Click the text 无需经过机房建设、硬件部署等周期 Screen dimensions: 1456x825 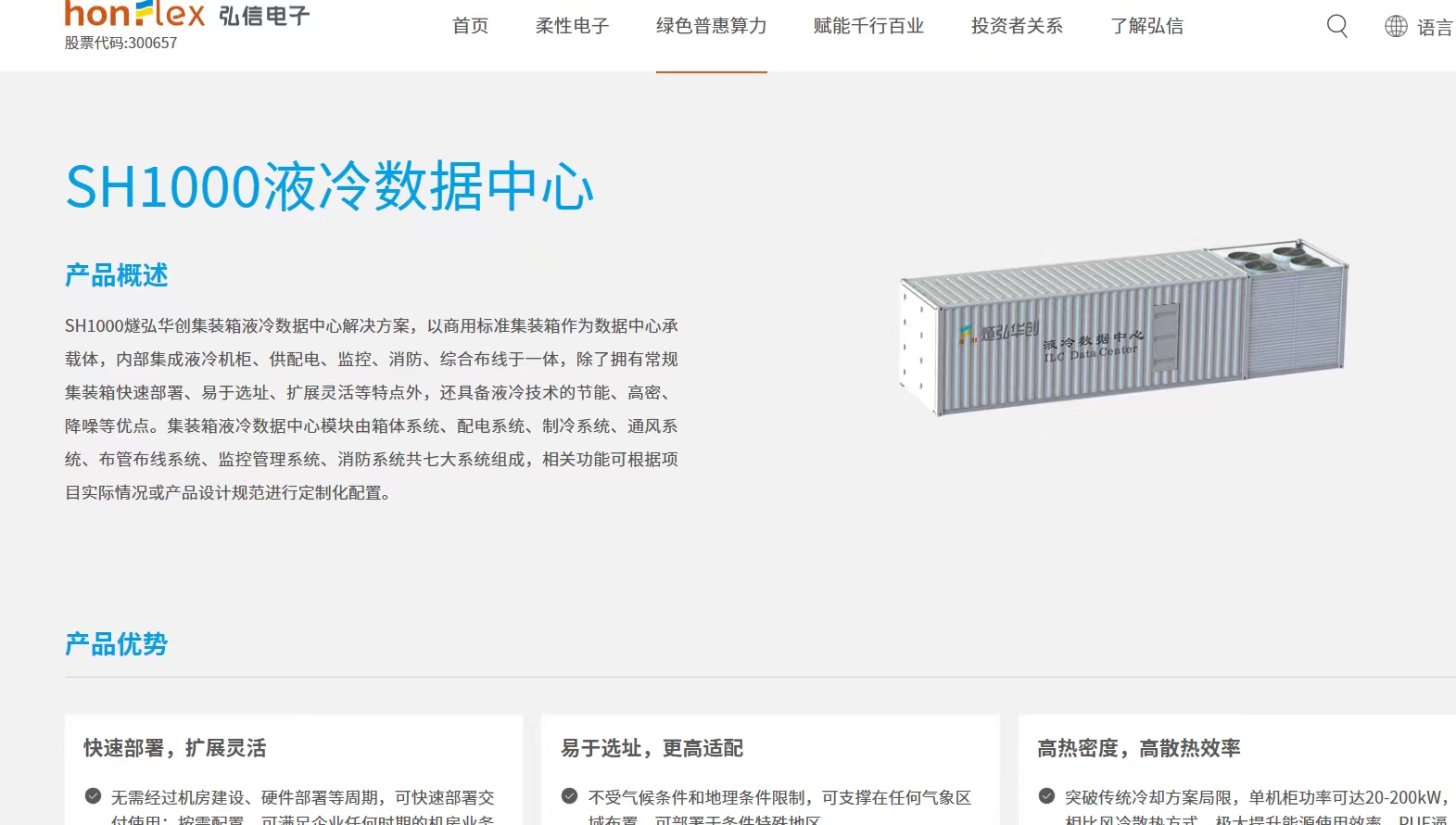click(x=245, y=797)
